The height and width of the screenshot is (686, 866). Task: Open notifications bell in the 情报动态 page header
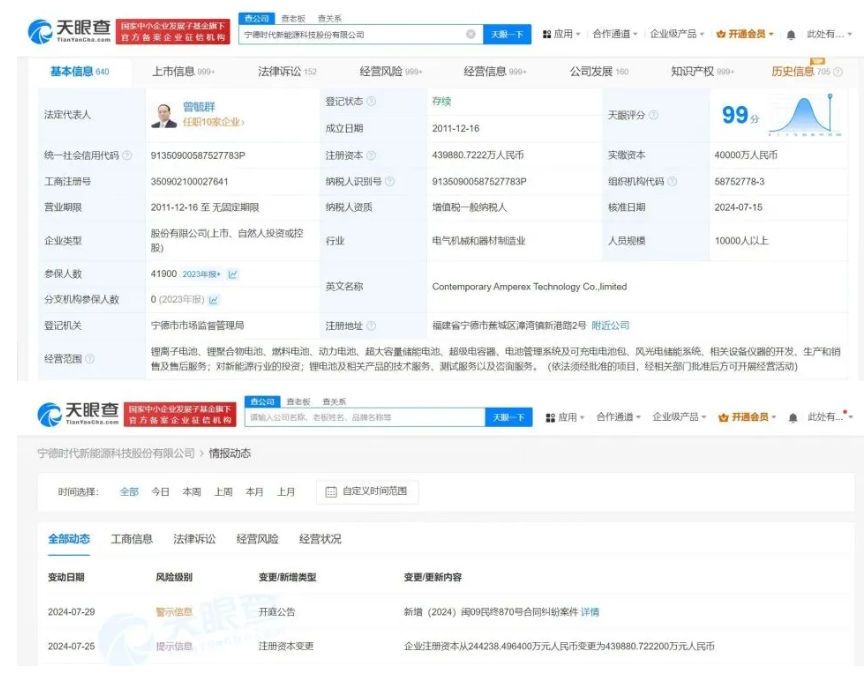click(793, 418)
